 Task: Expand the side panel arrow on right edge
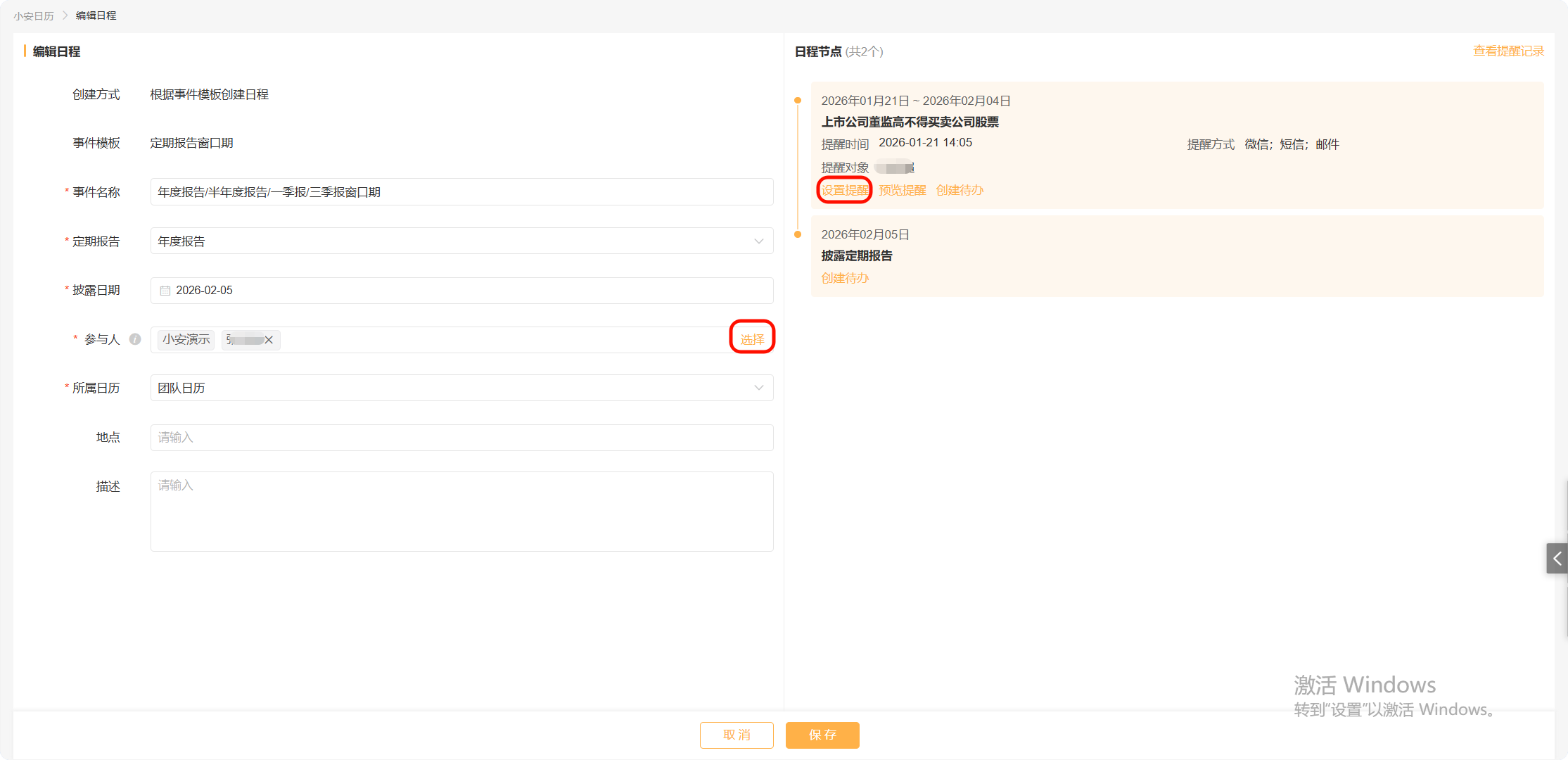(x=1557, y=558)
